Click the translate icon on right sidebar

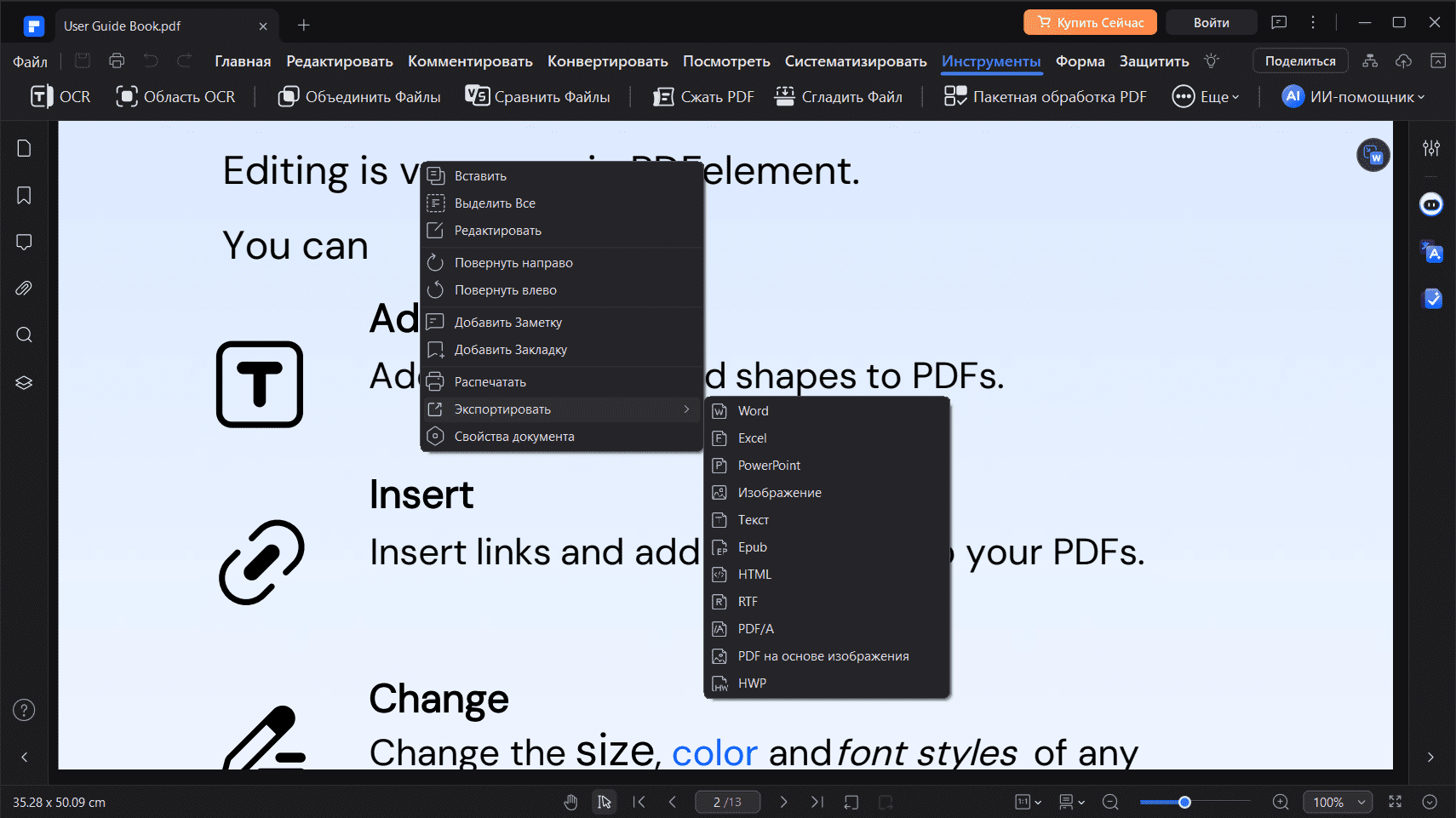[x=1431, y=252]
